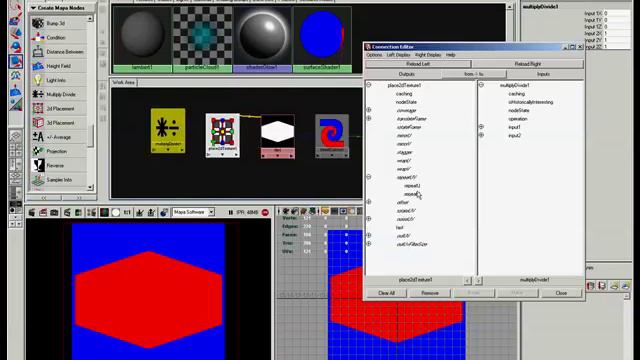Expand the coverage attribute

369,110
